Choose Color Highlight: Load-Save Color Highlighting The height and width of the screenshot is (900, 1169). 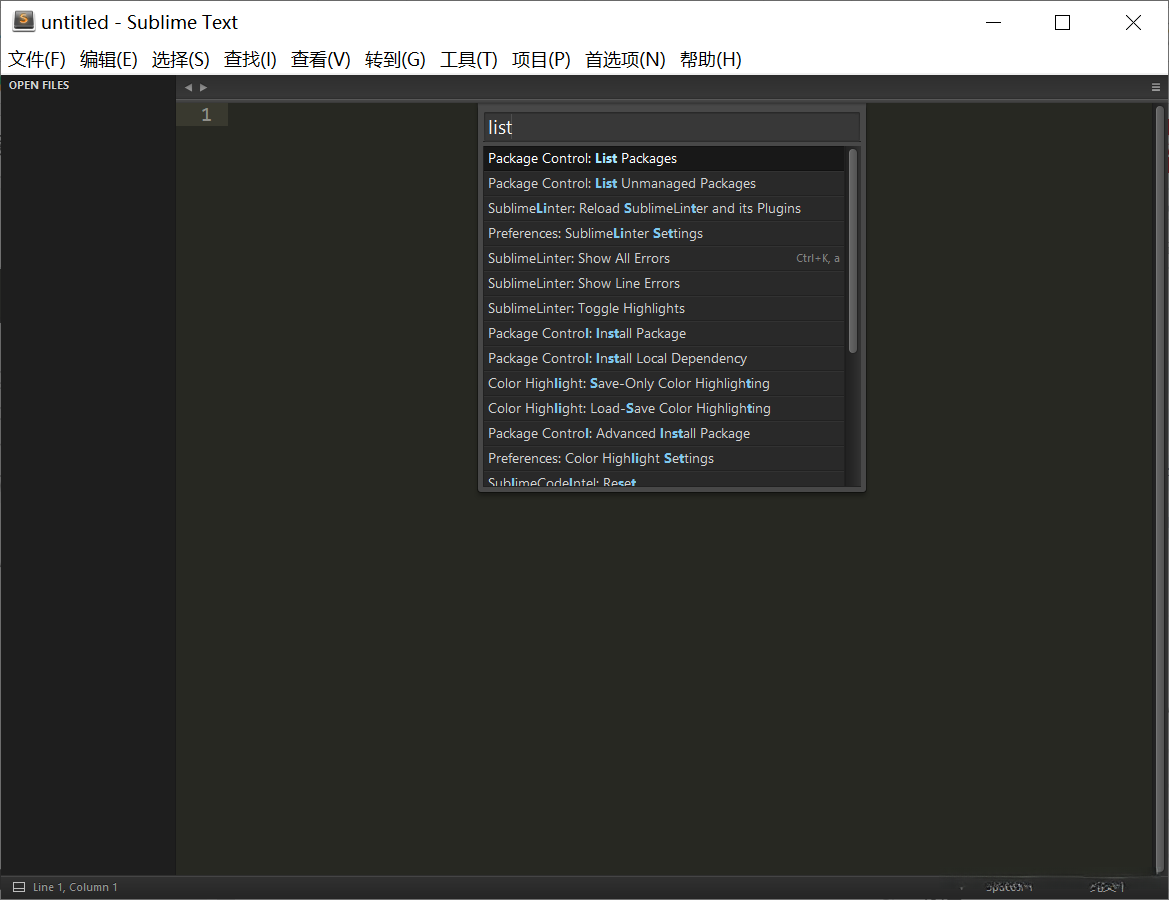coord(664,408)
